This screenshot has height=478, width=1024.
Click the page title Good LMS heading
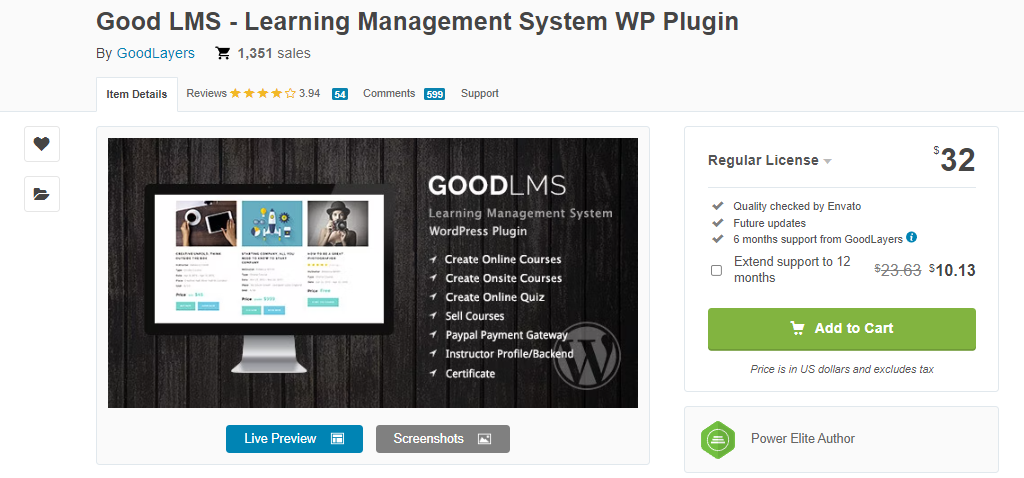[417, 22]
